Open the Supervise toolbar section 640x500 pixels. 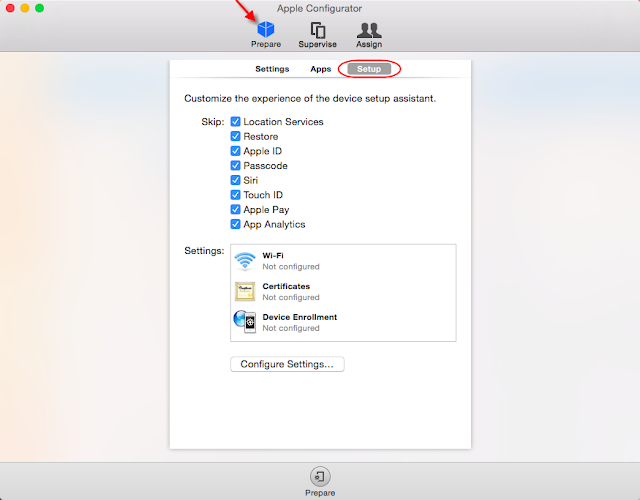(x=318, y=34)
